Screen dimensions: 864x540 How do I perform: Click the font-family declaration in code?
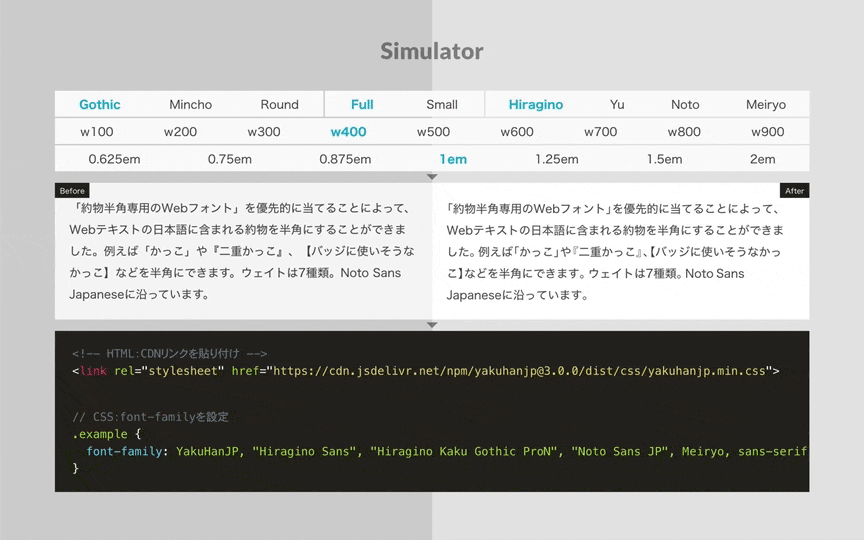point(446,451)
